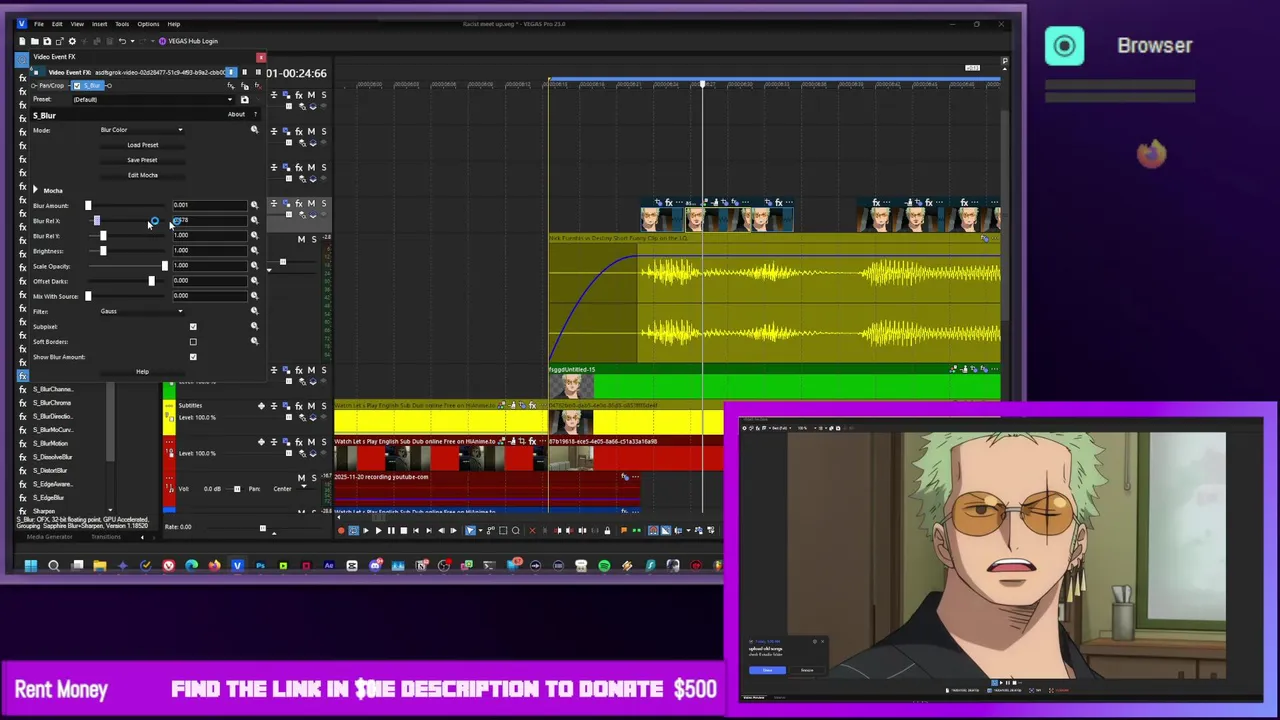
Task: Open the Undo history dropdown arrow
Action: [132, 41]
